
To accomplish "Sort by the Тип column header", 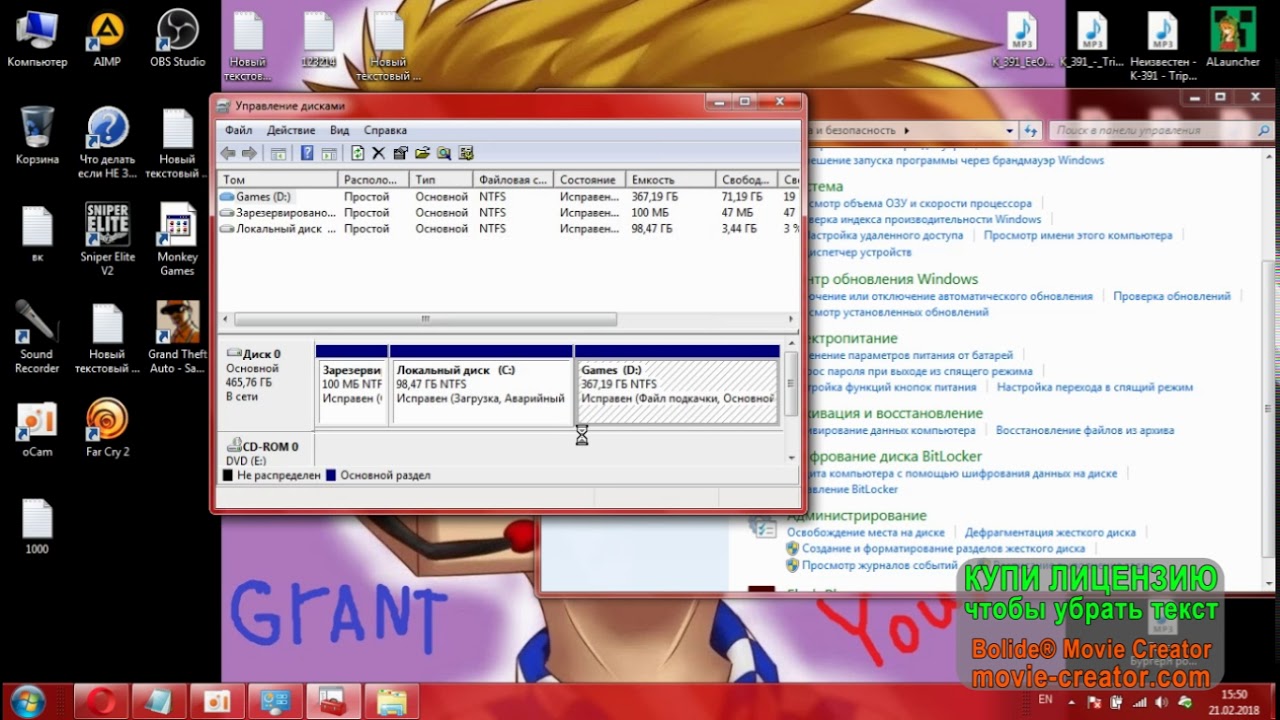I will 441,180.
